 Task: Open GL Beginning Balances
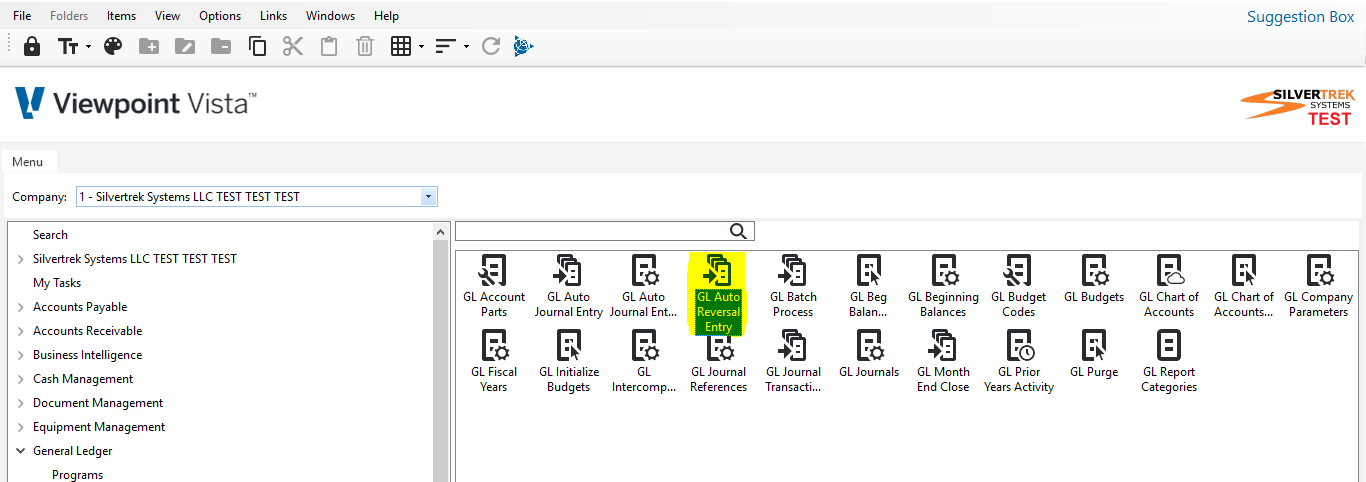tap(943, 286)
